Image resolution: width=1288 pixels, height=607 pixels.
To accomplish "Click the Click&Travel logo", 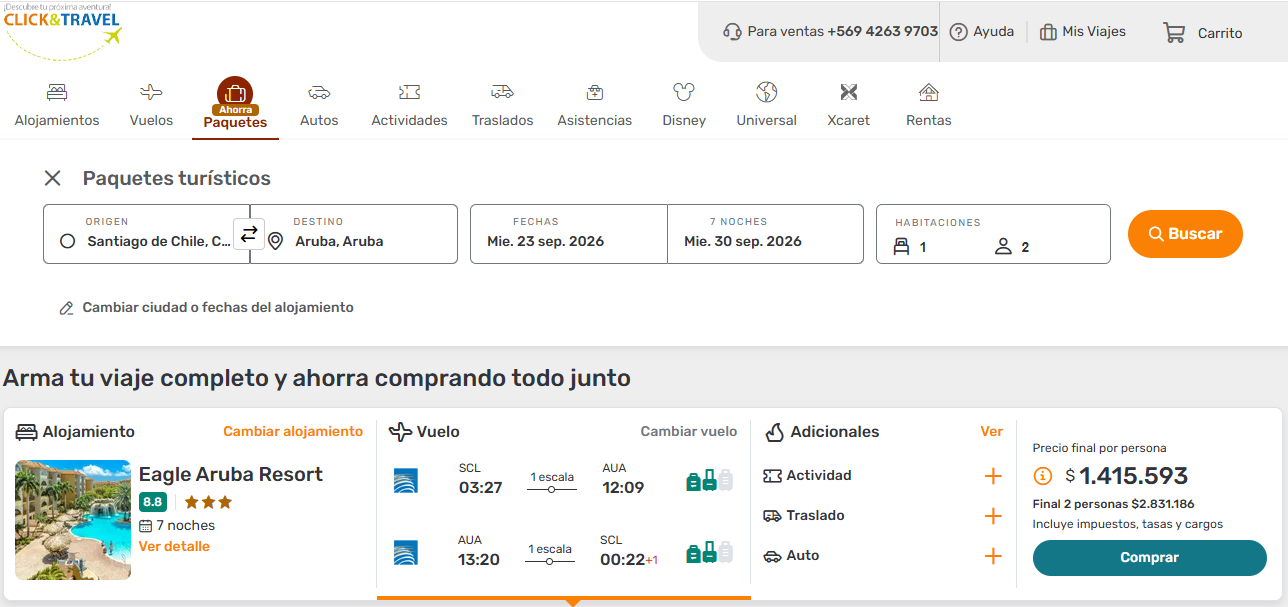I will [62, 30].
